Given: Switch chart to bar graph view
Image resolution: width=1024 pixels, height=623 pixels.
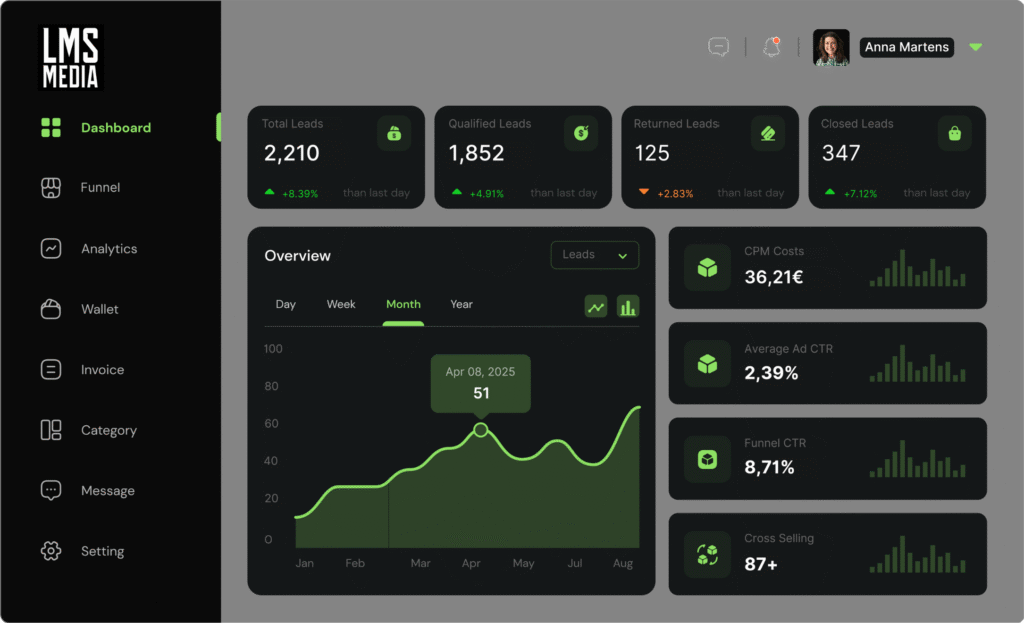Looking at the screenshot, I should click(x=628, y=307).
